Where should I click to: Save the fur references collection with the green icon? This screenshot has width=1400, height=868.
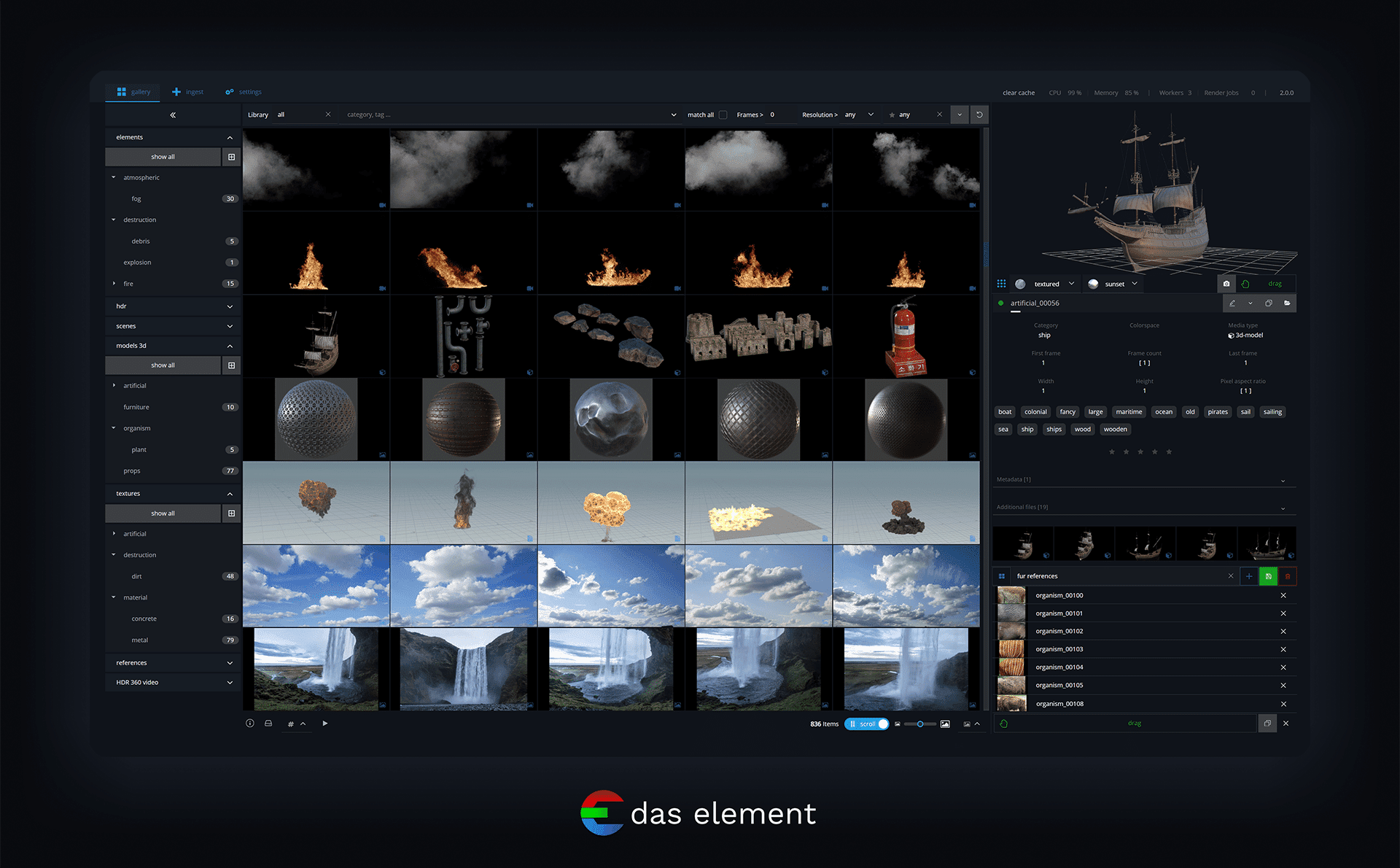[1269, 576]
